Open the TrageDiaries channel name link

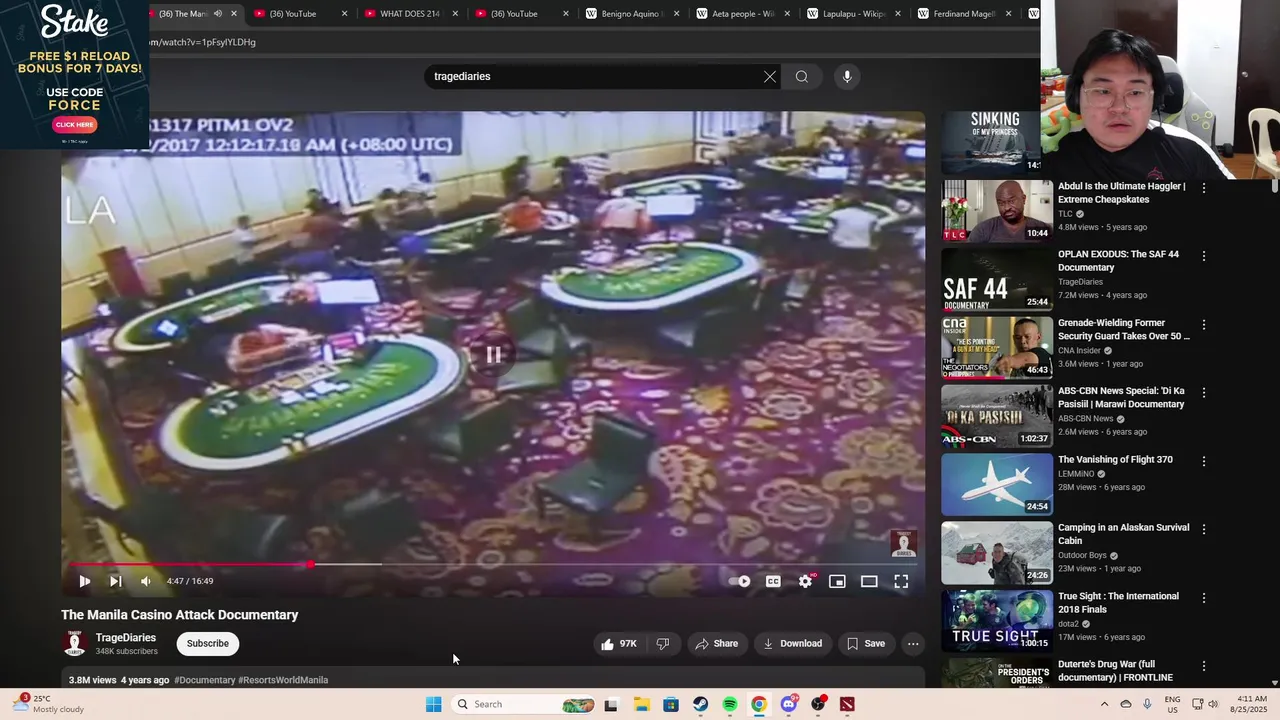[x=126, y=637]
